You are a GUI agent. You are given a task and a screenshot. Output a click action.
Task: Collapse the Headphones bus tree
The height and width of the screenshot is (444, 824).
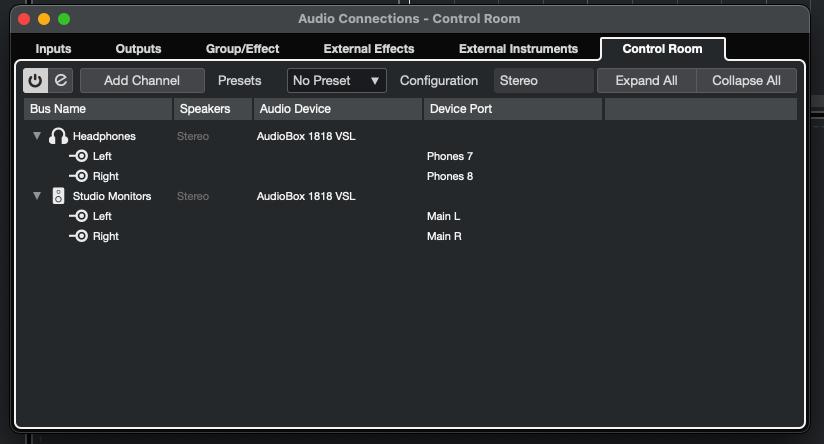37,136
